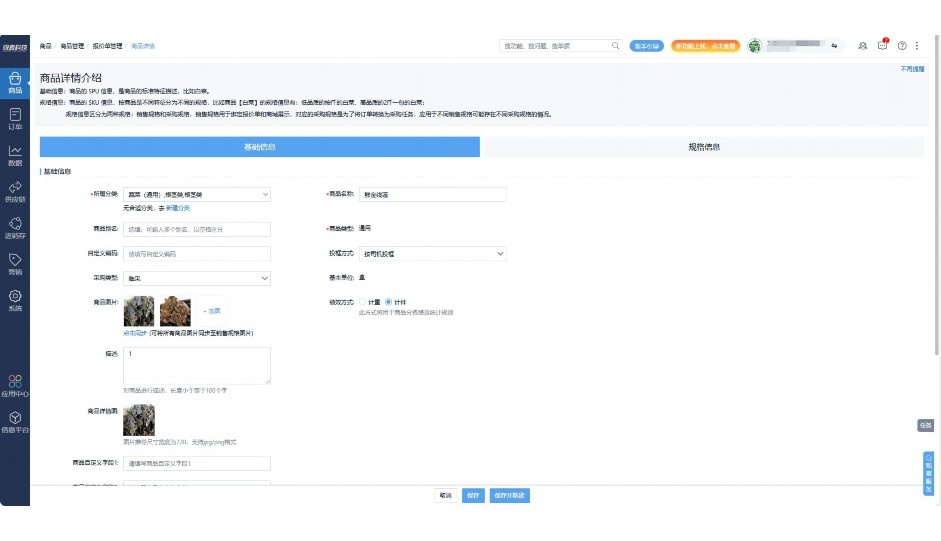This screenshot has height=541, width=941.
Task: Select the 基础信息 tab
Action: pos(259,147)
